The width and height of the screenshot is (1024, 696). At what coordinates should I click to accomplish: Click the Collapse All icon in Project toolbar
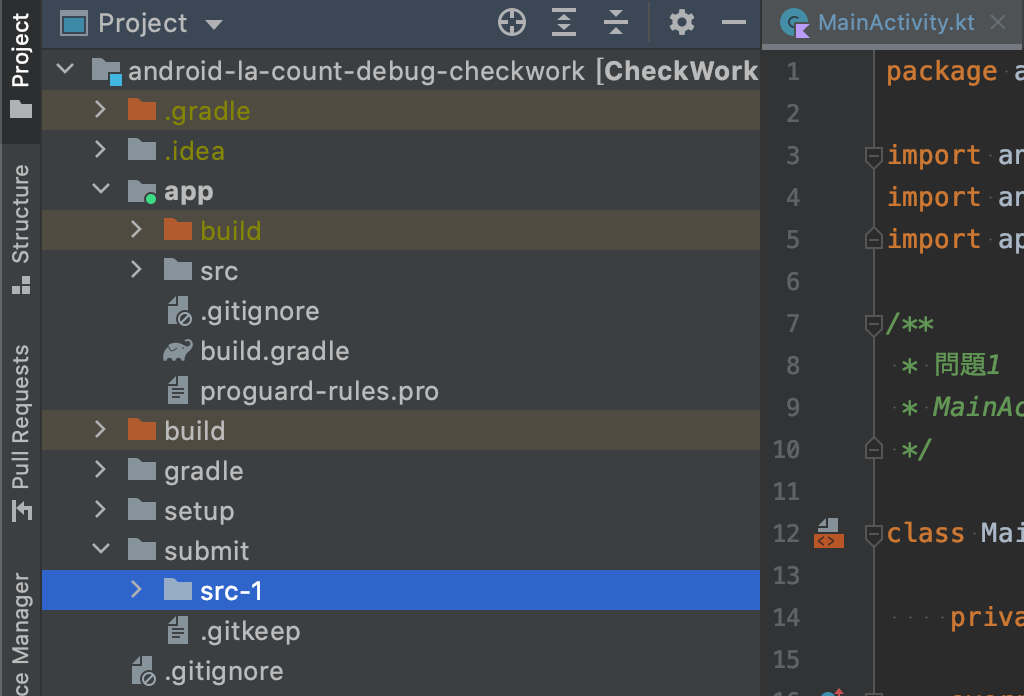tap(615, 22)
